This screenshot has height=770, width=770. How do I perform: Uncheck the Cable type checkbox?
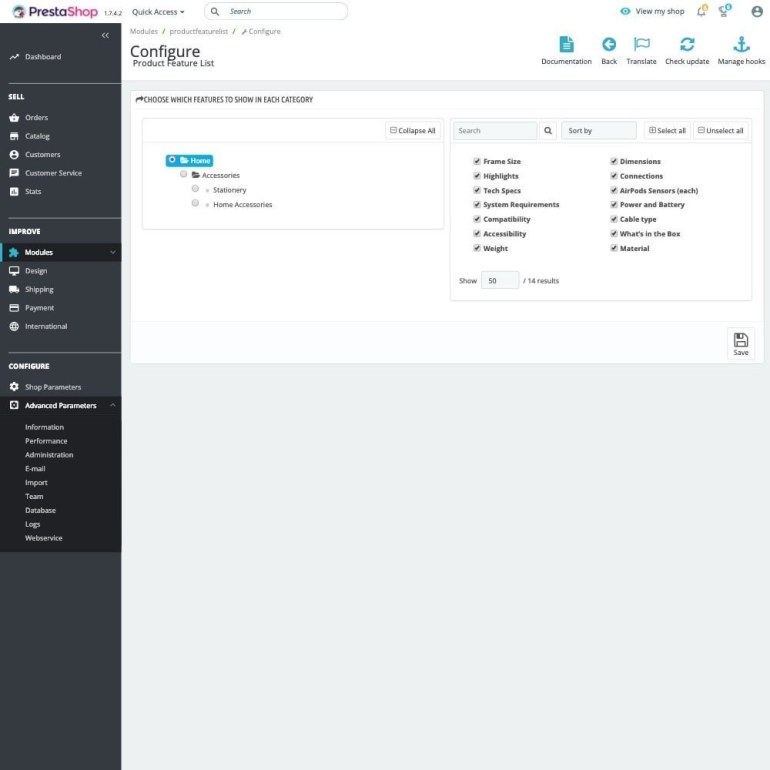(x=613, y=219)
